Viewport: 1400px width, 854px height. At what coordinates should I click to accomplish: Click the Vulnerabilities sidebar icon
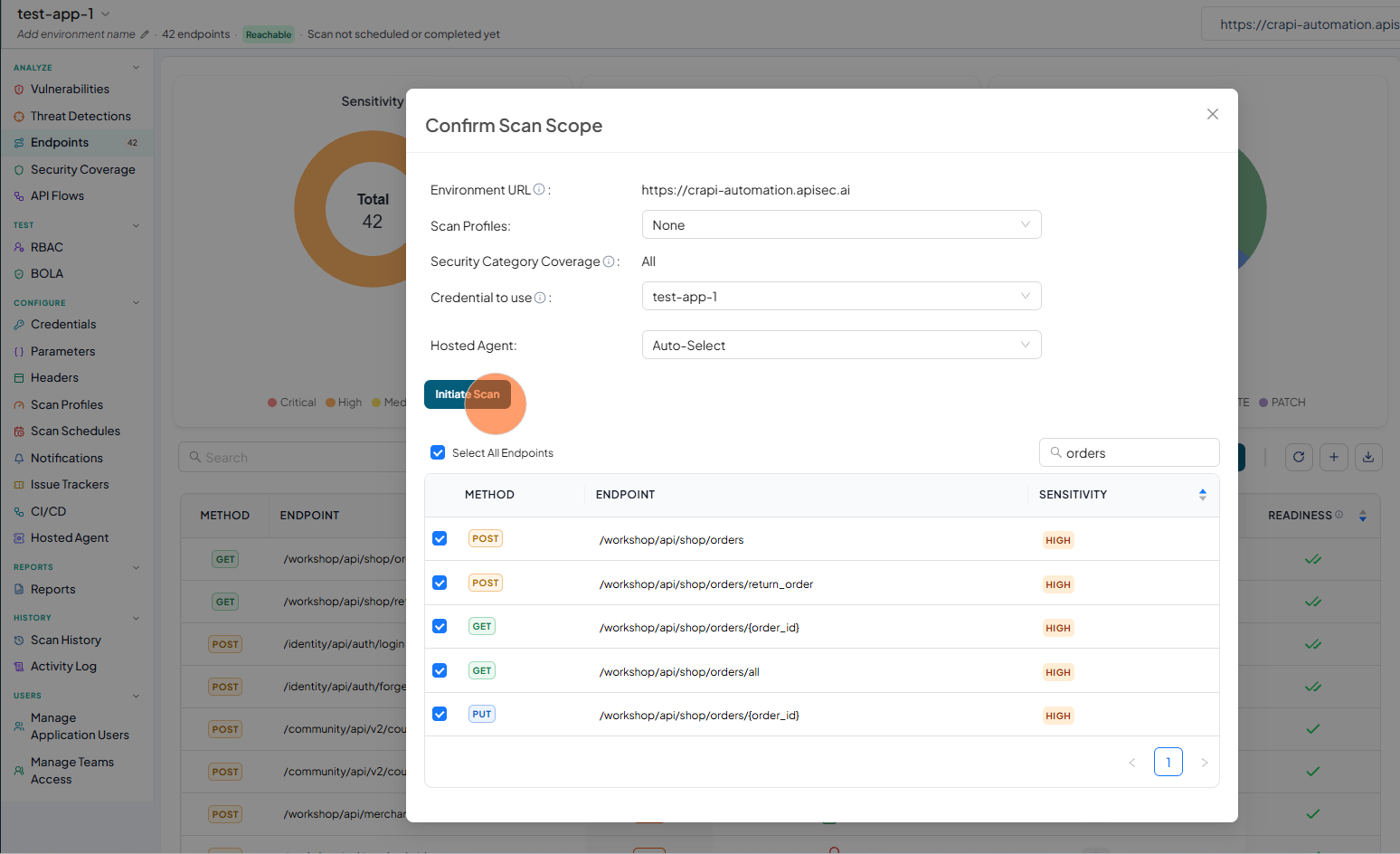pyautogui.click(x=19, y=90)
